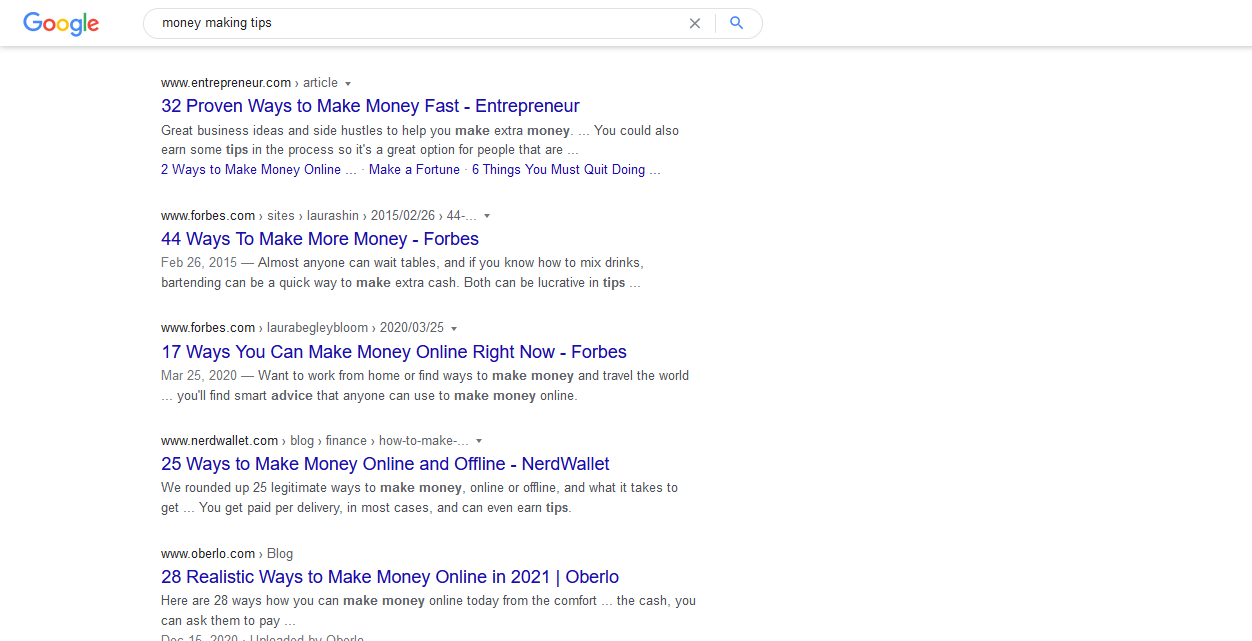Click snippet 'Here are 28 ways how you can'
Image resolution: width=1252 pixels, height=641 pixels.
click(429, 611)
